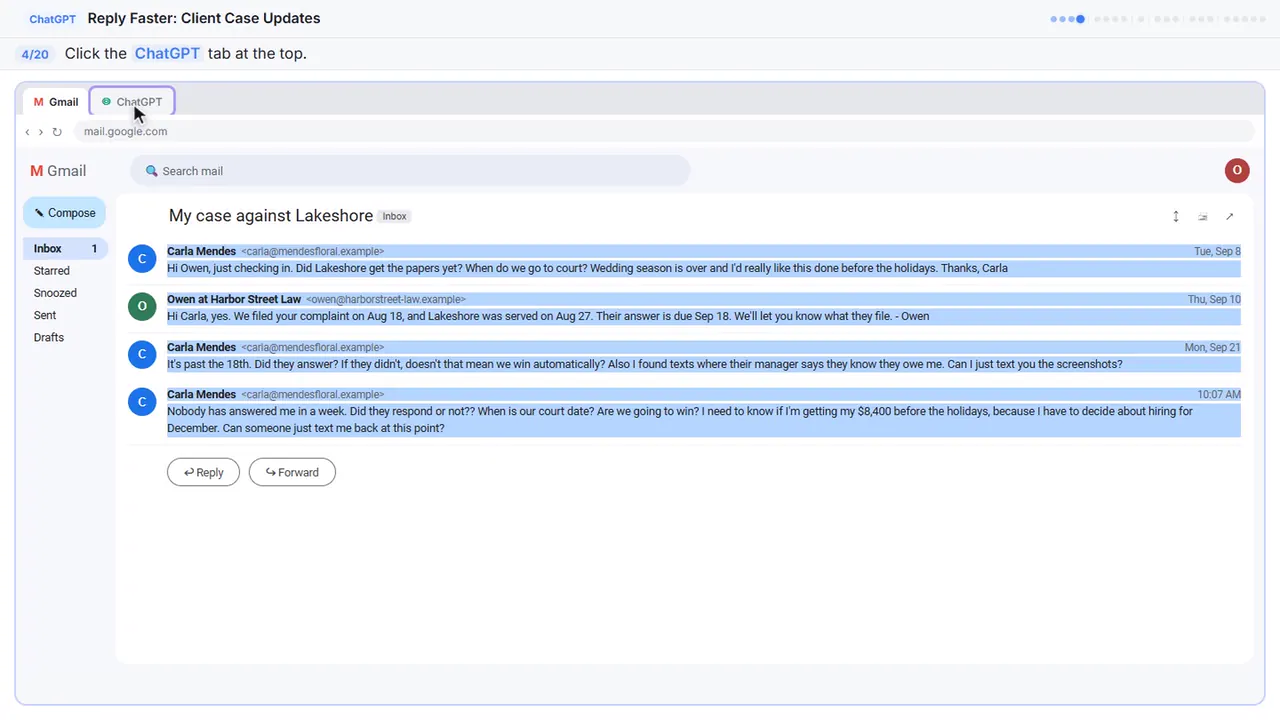Screen dimensions: 1280x720
Task: Show the Drafts folder
Action: pyautogui.click(x=49, y=337)
